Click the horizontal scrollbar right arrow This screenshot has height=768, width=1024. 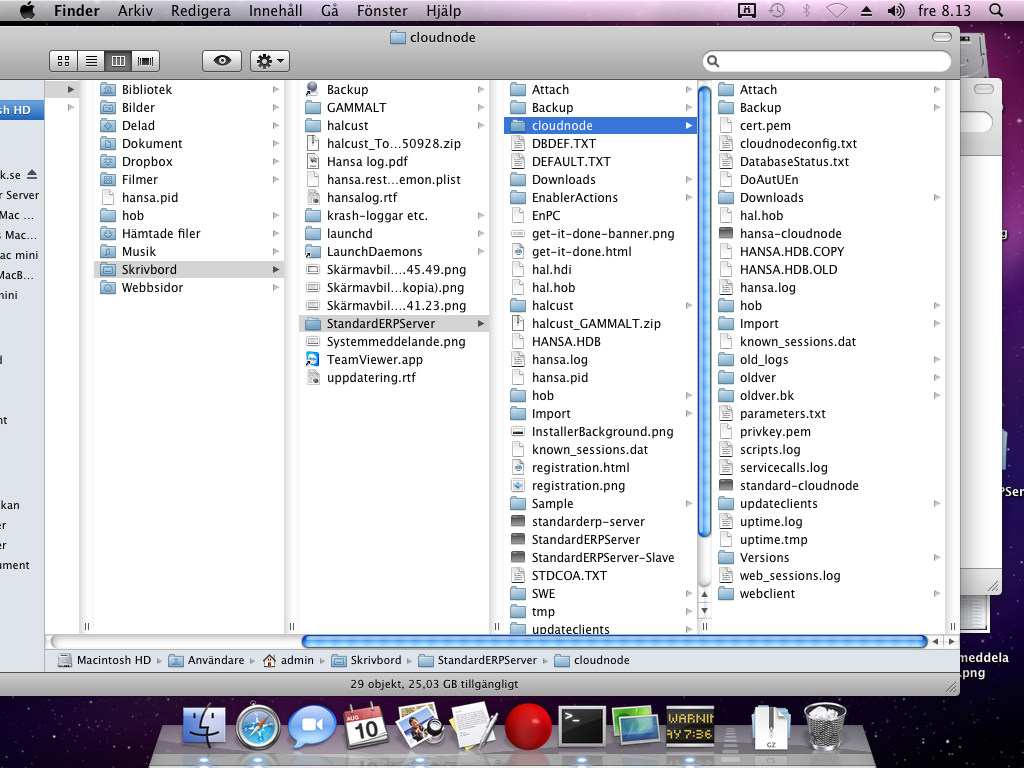click(952, 641)
